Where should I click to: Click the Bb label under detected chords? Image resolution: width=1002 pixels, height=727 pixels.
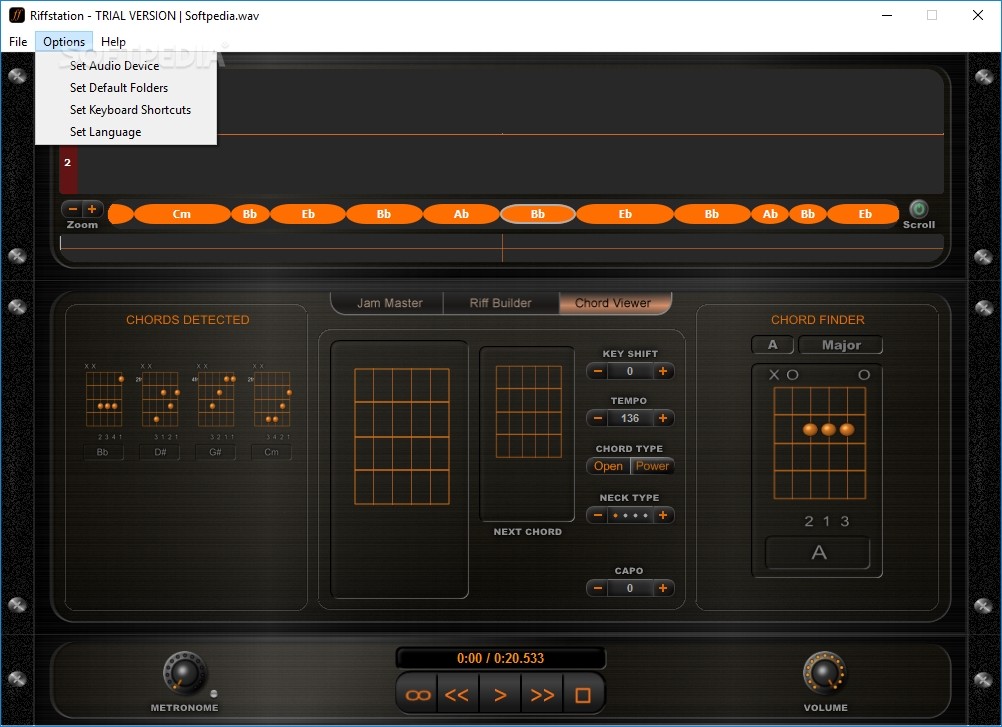[x=103, y=452]
